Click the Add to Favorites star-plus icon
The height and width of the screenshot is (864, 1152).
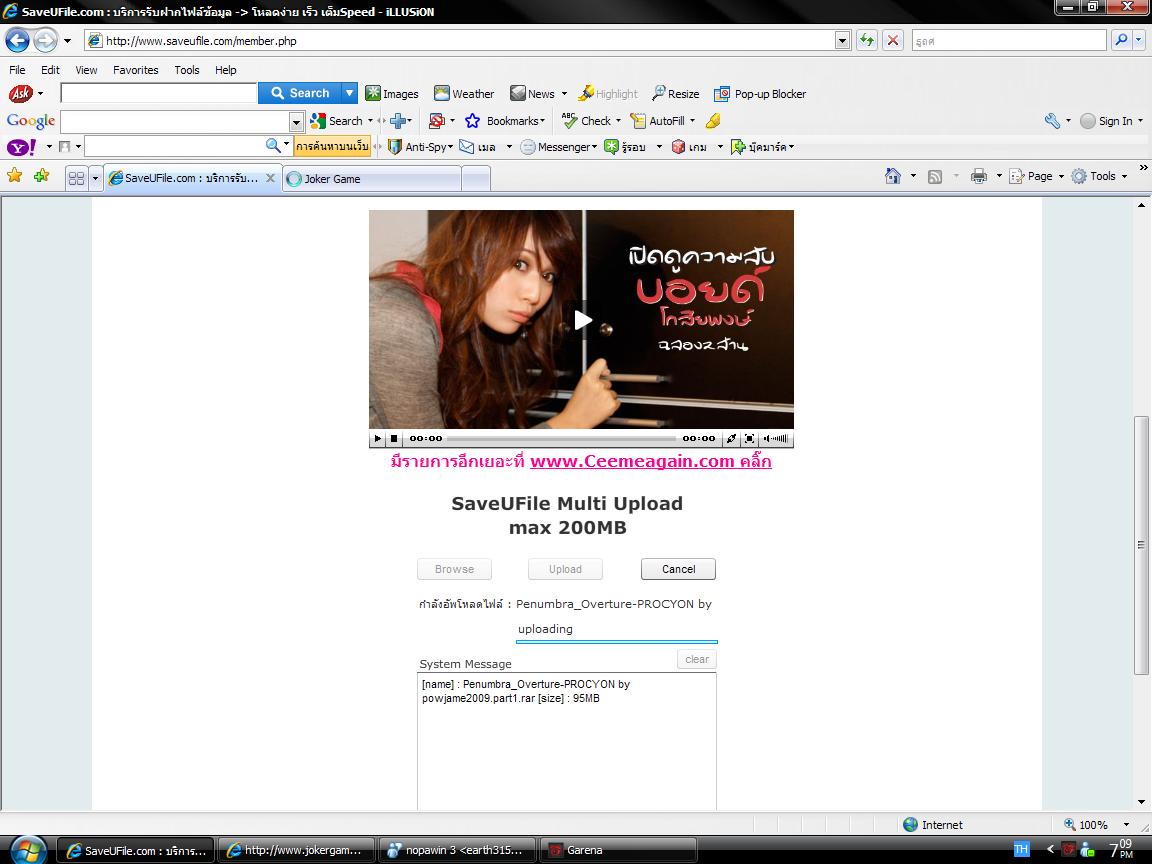41,176
